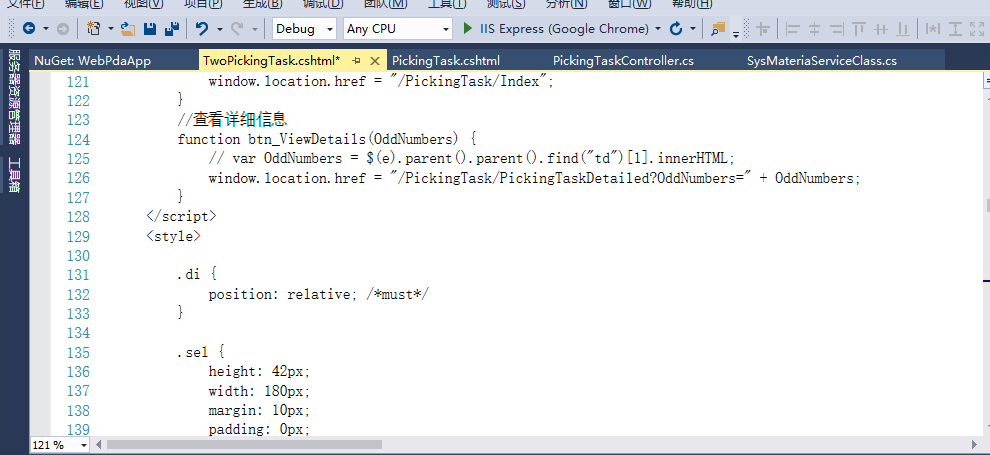Screen dimensions: 990x455
Task: Click the Align Bottoms icon
Action: [x=904, y=28]
